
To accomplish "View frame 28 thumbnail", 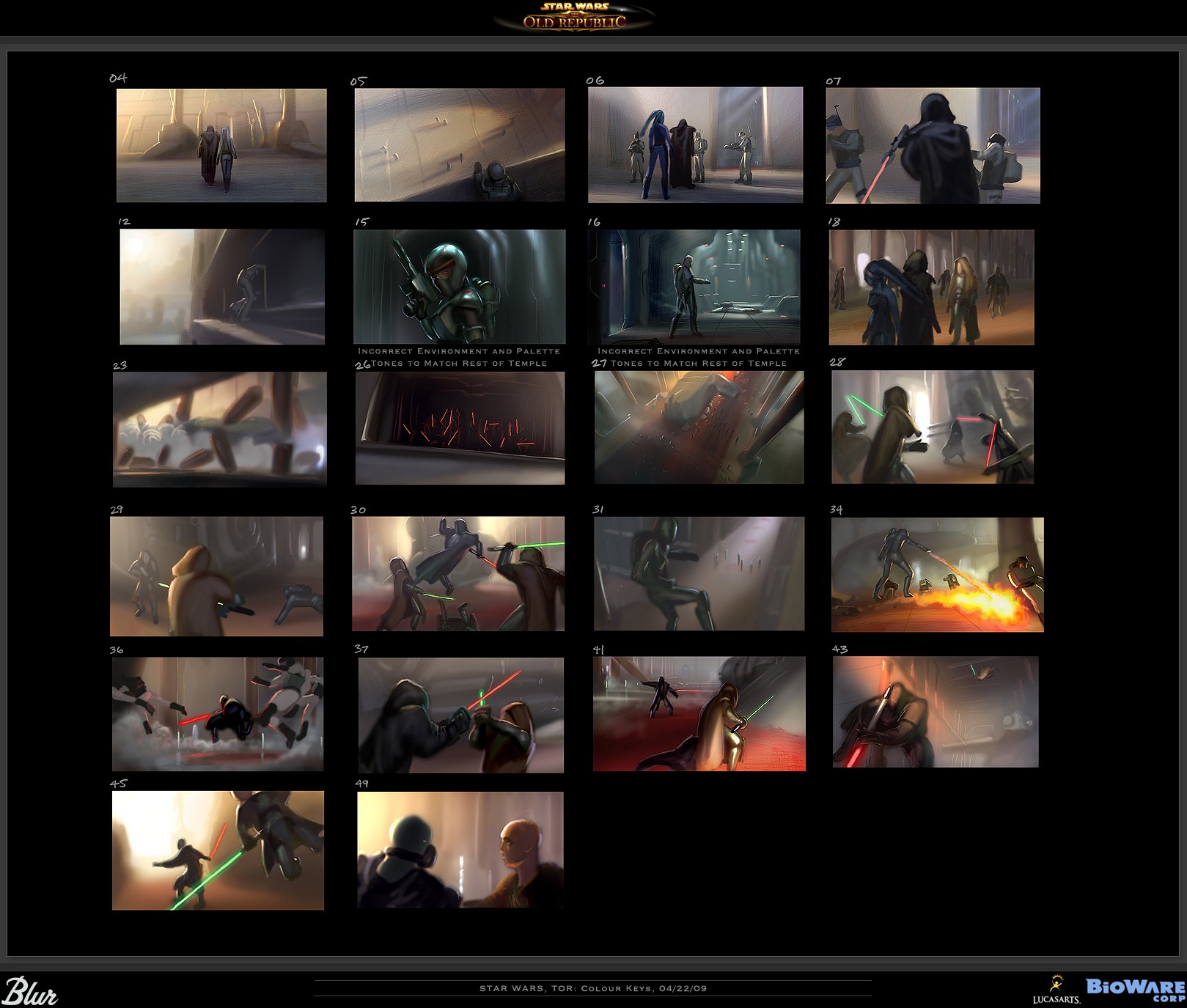I will pyautogui.click(x=933, y=427).
